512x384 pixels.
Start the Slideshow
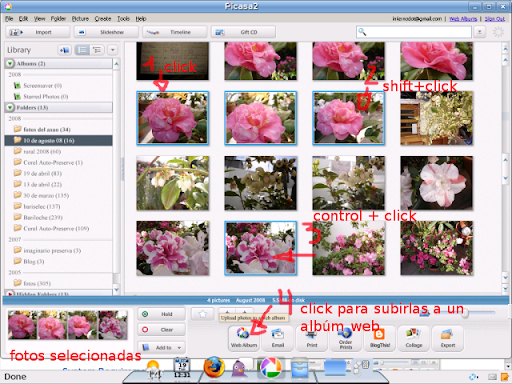(106, 32)
